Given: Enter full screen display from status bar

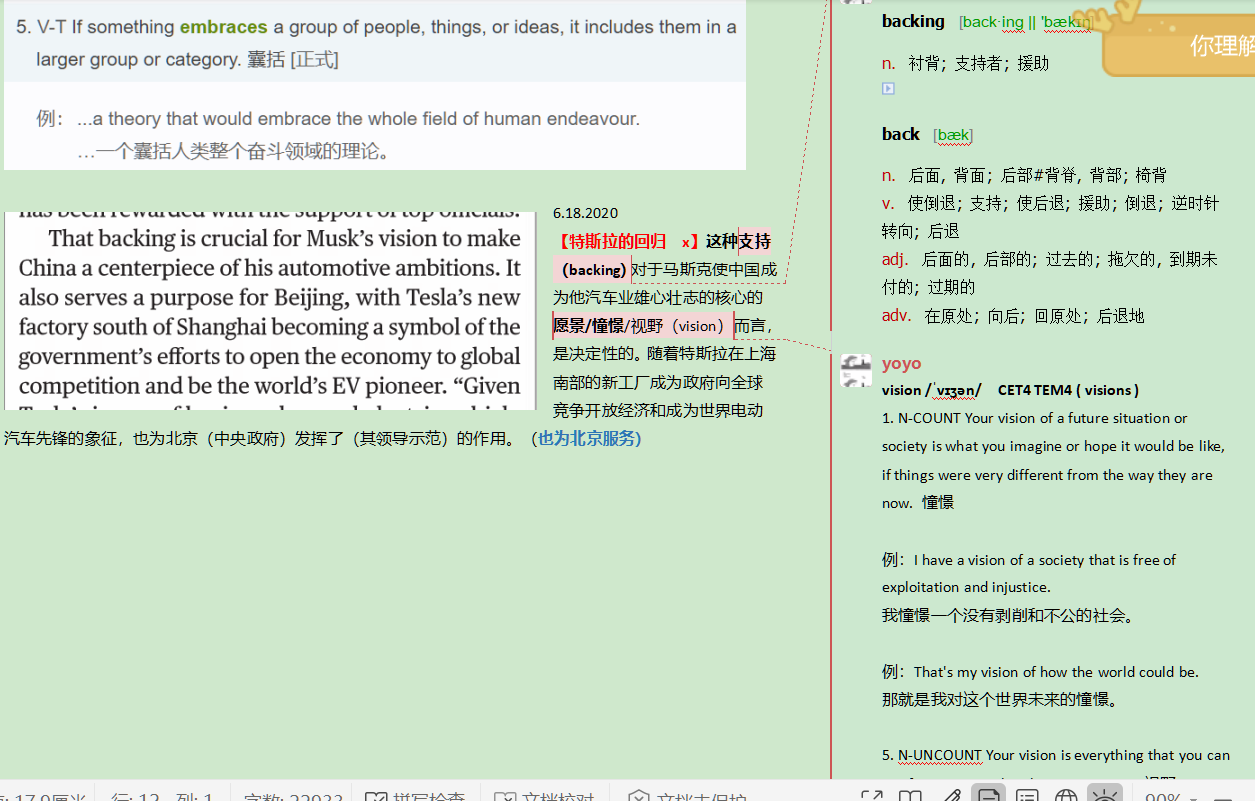Looking at the screenshot, I should 871,796.
